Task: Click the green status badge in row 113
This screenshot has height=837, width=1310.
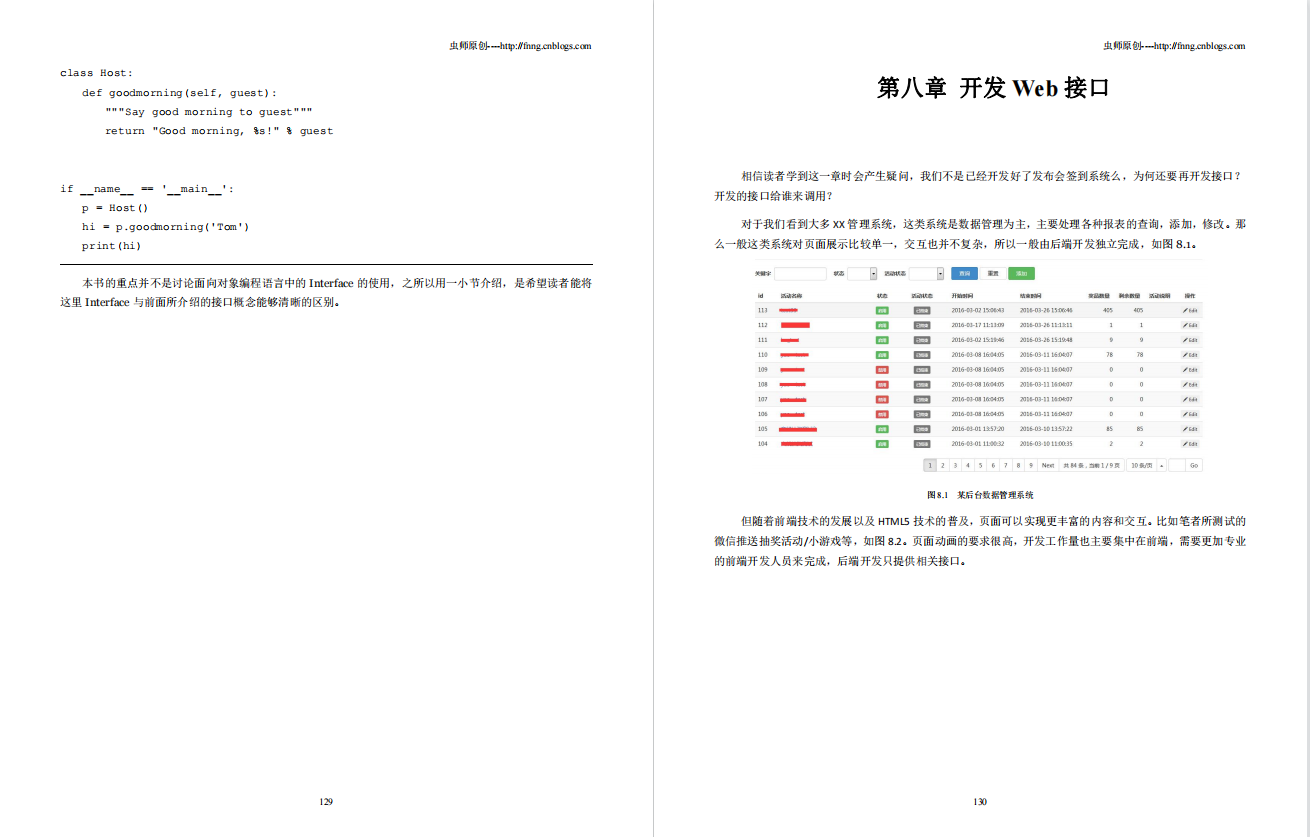Action: (x=882, y=310)
